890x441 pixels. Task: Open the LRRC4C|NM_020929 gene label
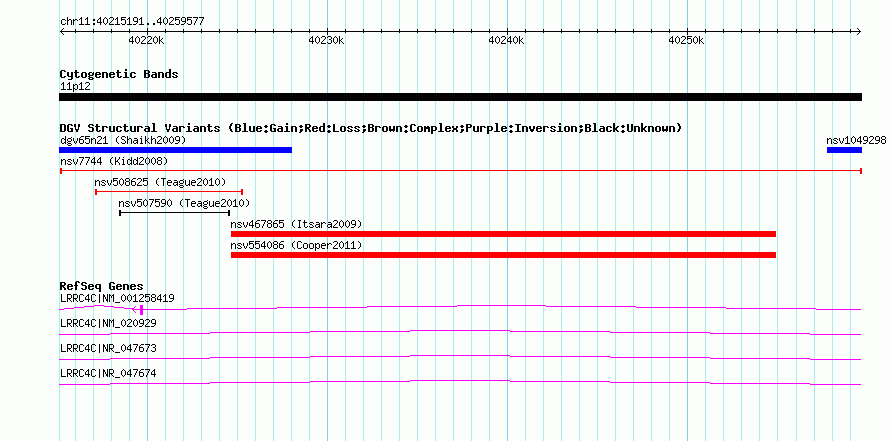click(108, 324)
